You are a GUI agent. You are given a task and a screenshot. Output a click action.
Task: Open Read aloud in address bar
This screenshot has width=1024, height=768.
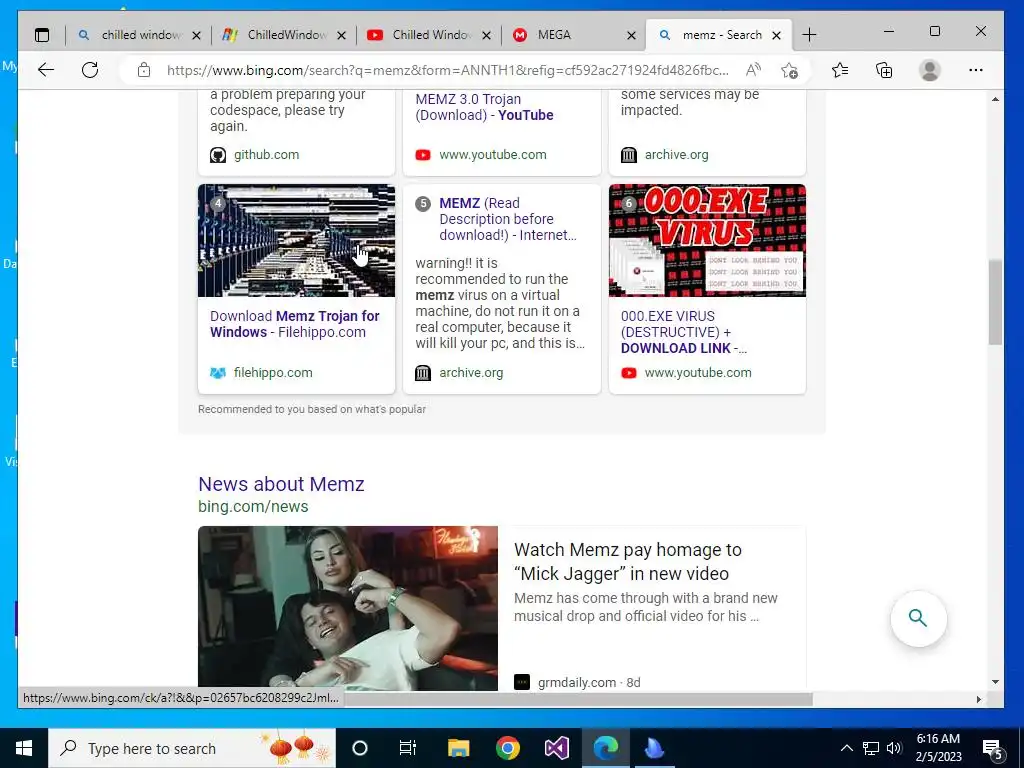coord(753,70)
